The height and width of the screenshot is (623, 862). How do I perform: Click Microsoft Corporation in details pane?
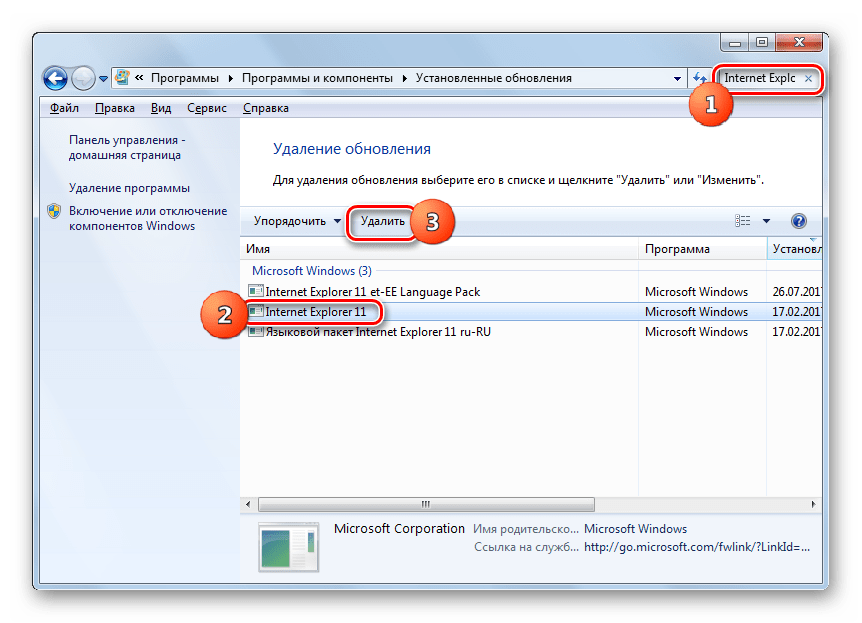[x=399, y=529]
